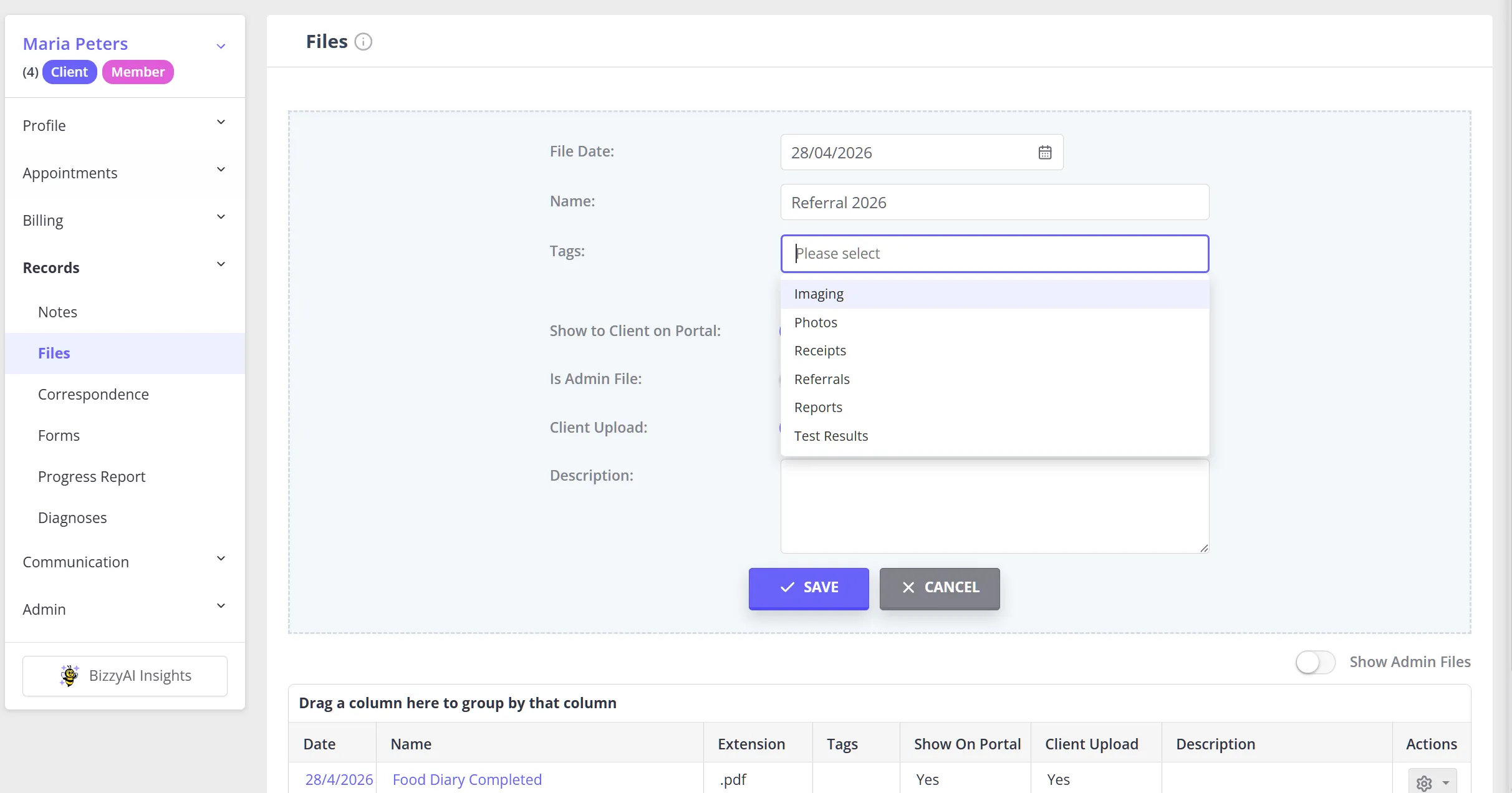Sort by Client Upload column header
The height and width of the screenshot is (793, 1512).
coord(1096,744)
